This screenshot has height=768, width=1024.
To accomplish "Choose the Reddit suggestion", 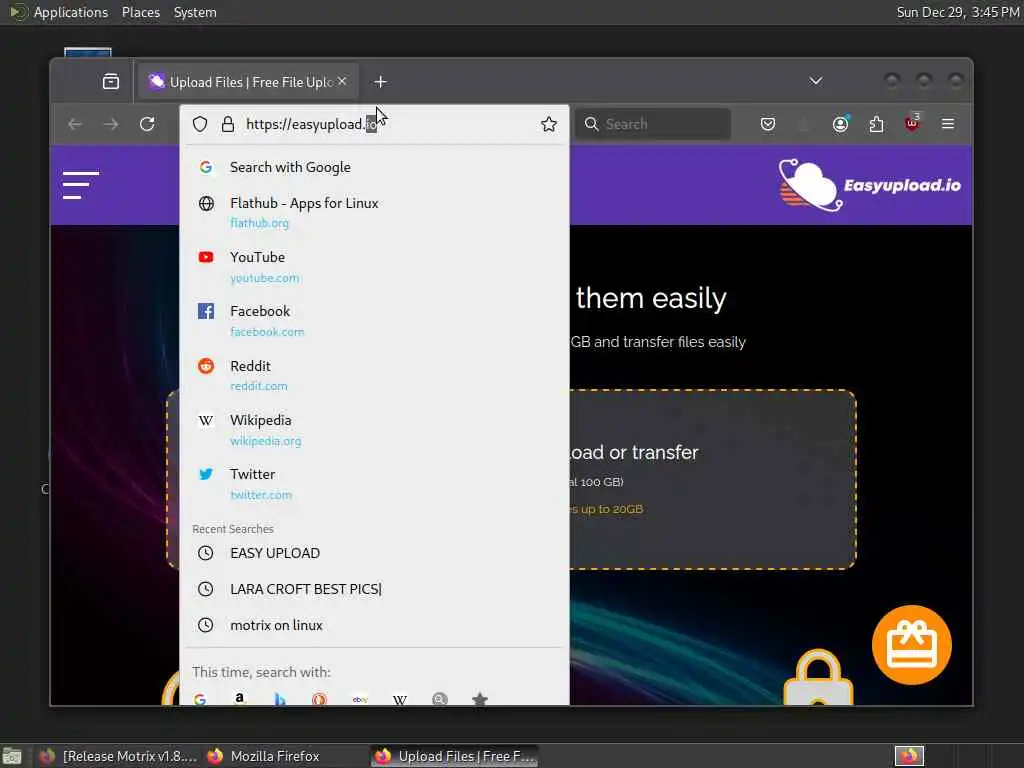I will click(x=374, y=375).
